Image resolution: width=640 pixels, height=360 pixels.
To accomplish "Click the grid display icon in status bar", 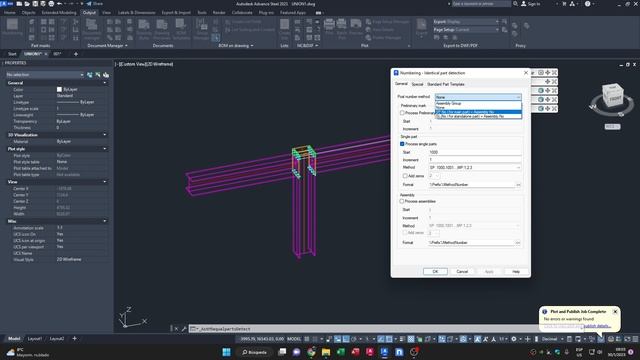I will [307, 339].
